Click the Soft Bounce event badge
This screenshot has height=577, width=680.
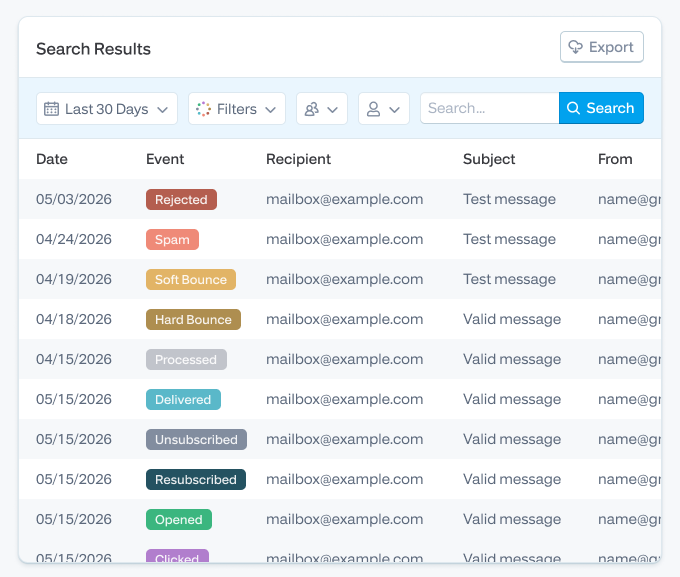click(x=191, y=279)
